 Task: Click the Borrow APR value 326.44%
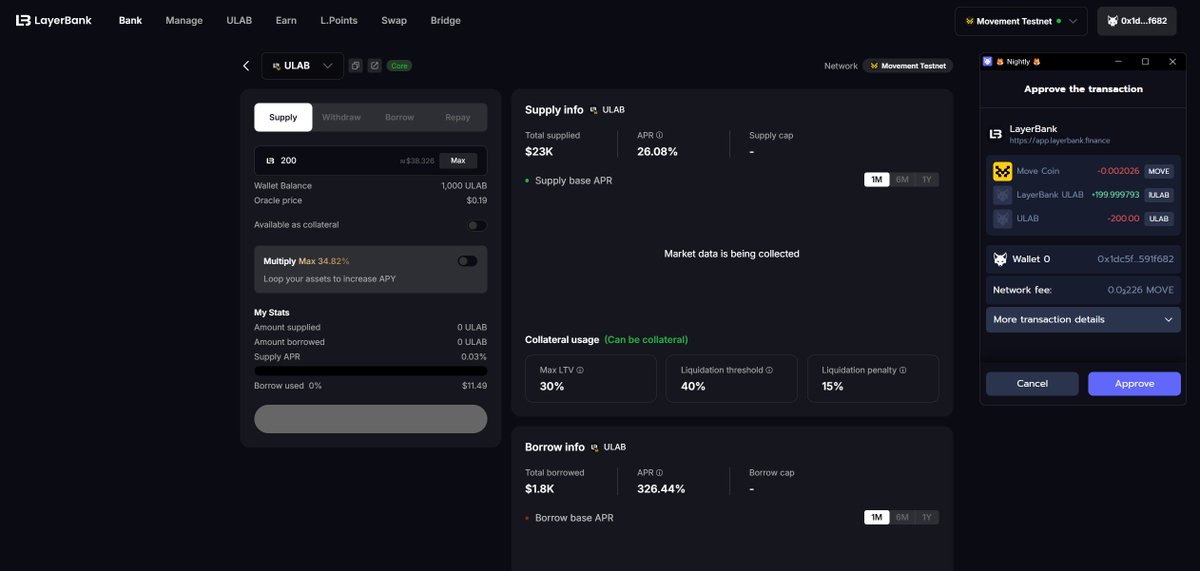(x=661, y=489)
